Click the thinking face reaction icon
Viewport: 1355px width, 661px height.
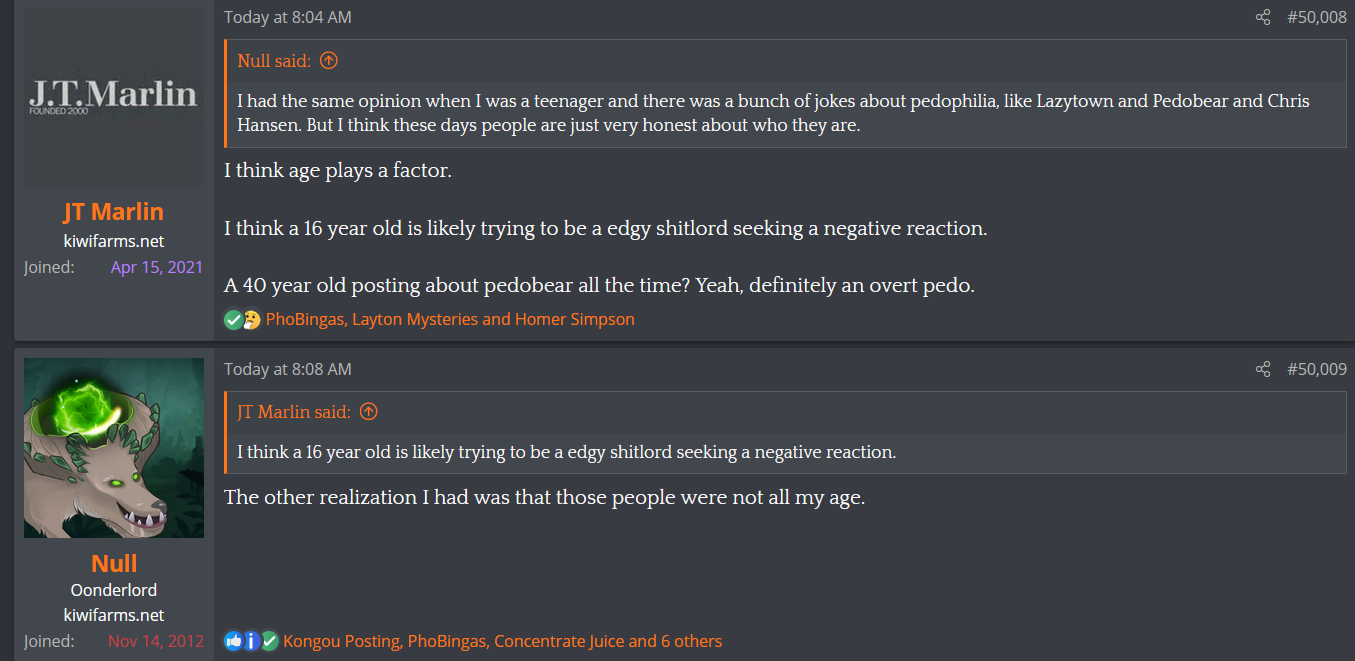click(x=251, y=320)
